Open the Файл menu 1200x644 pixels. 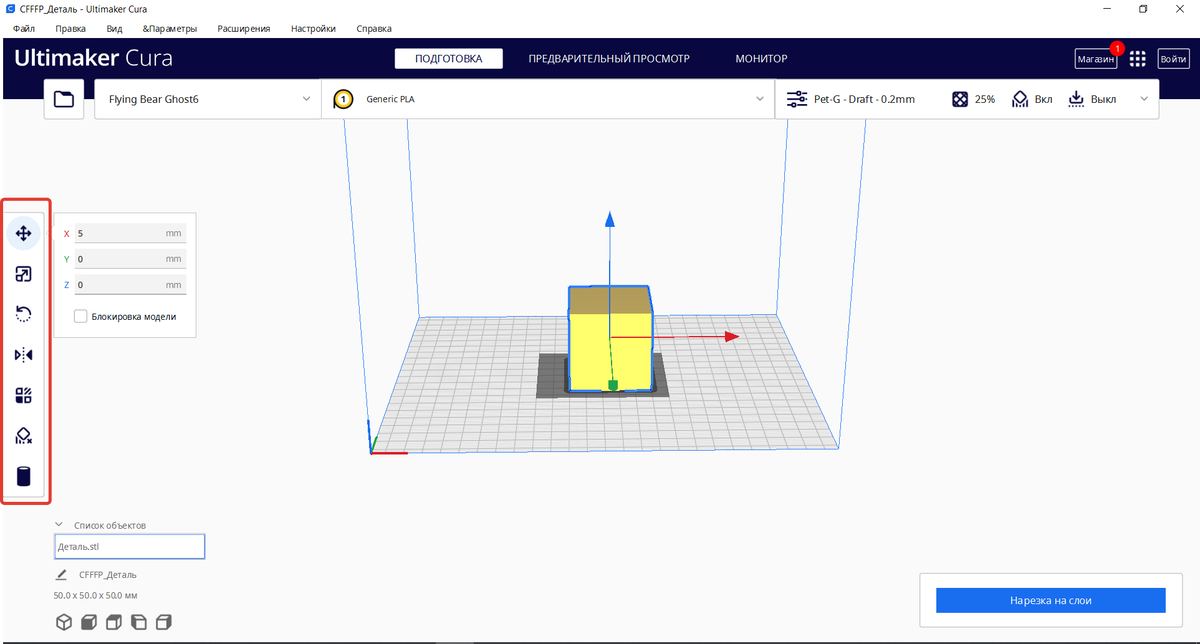(x=24, y=29)
